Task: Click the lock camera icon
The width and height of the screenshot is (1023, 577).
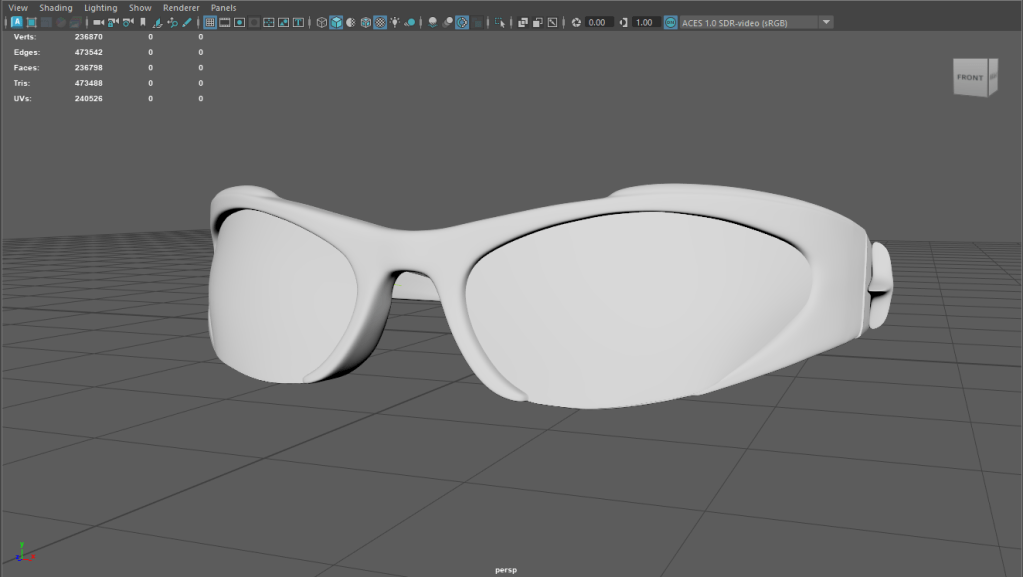Action: point(114,22)
